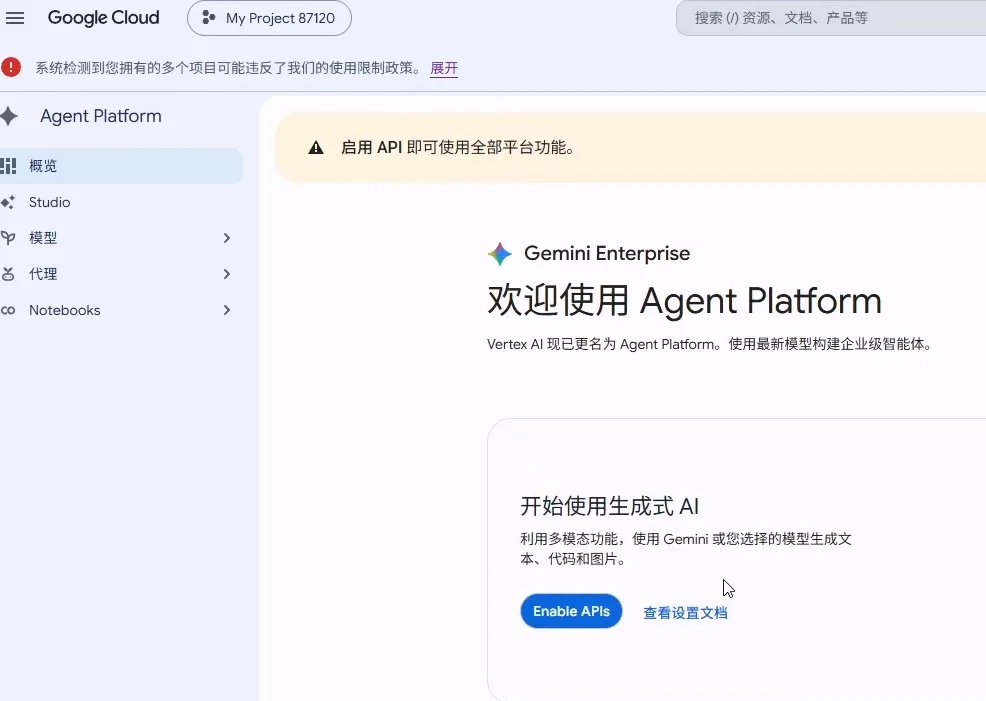
Task: Click the triangle warning icon in the API banner
Action: 316,148
